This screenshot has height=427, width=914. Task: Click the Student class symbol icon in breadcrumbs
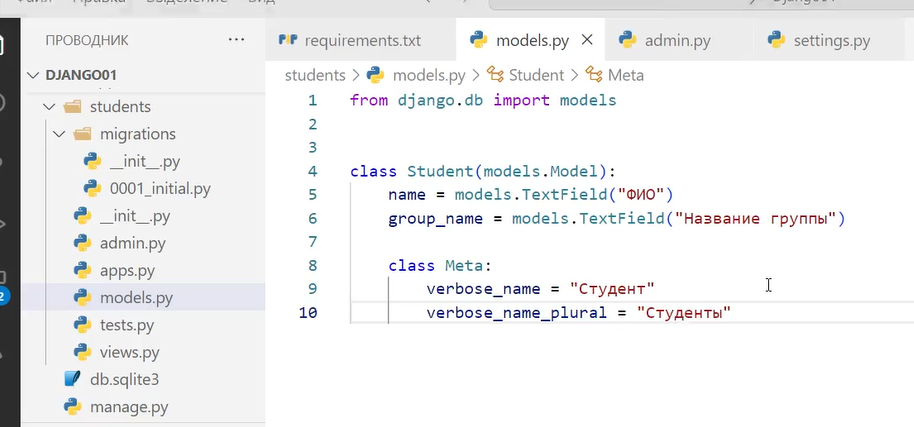pos(496,75)
